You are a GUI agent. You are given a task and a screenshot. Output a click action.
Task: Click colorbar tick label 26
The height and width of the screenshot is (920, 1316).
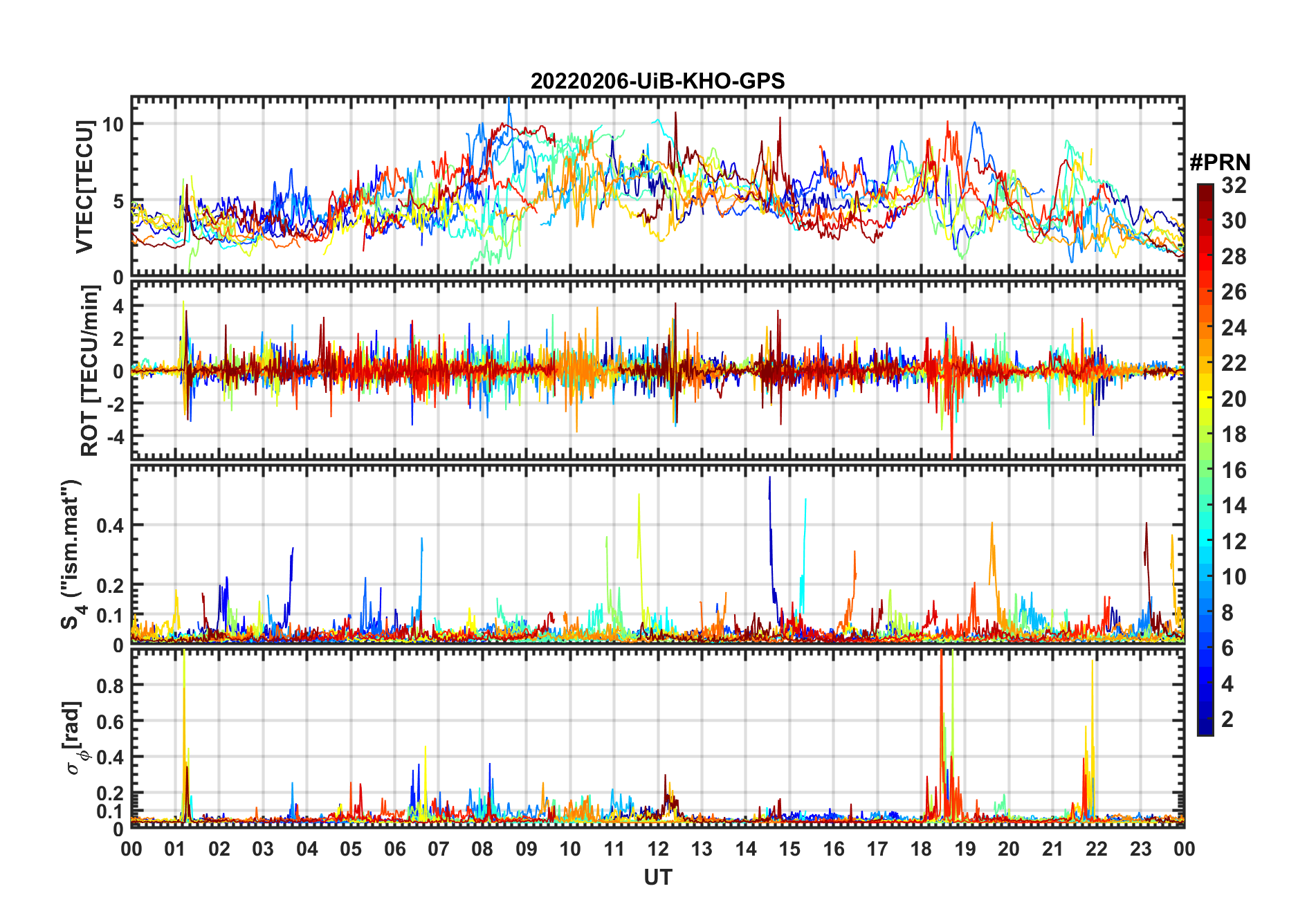pyautogui.click(x=1234, y=292)
